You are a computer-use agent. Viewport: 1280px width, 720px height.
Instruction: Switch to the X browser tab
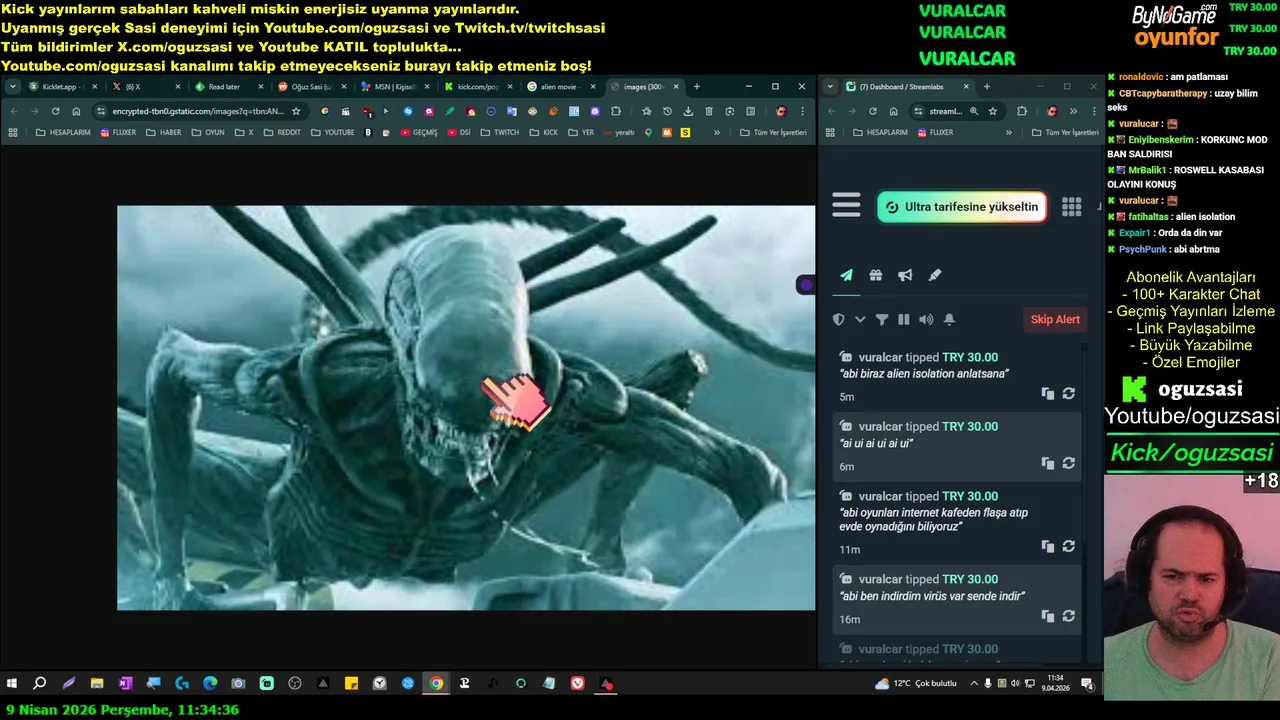click(x=145, y=87)
